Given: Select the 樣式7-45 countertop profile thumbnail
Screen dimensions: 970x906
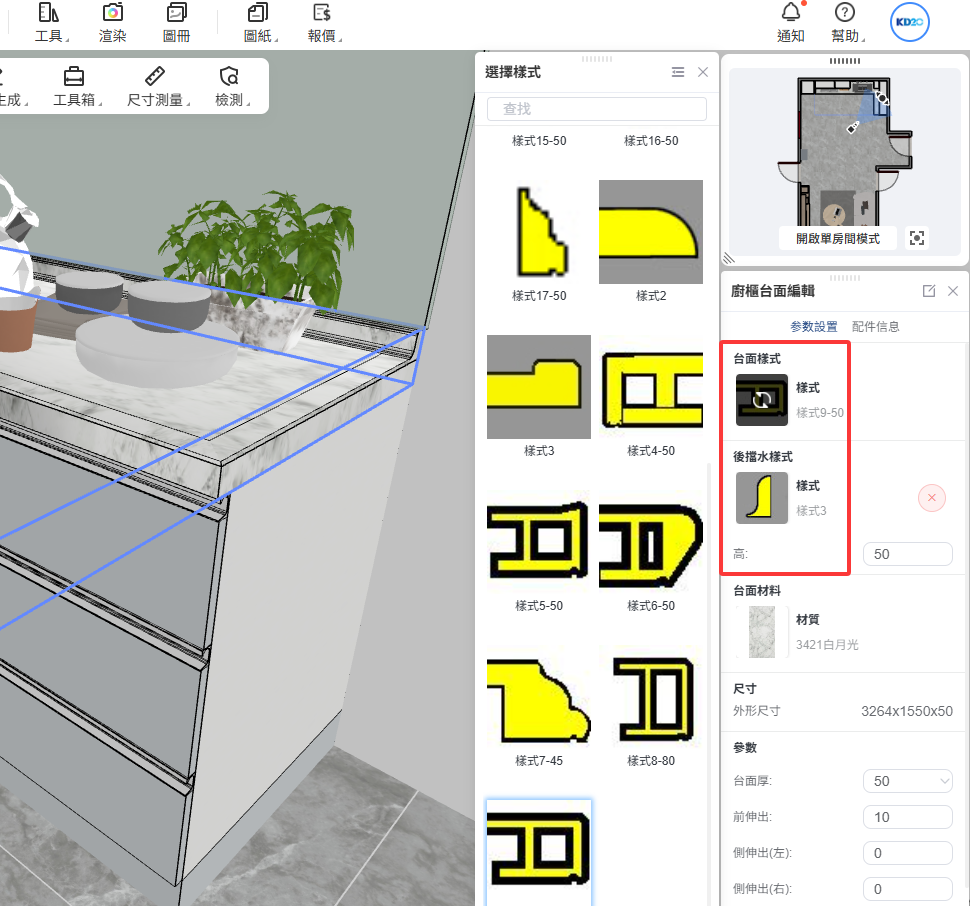Looking at the screenshot, I should click(x=539, y=700).
